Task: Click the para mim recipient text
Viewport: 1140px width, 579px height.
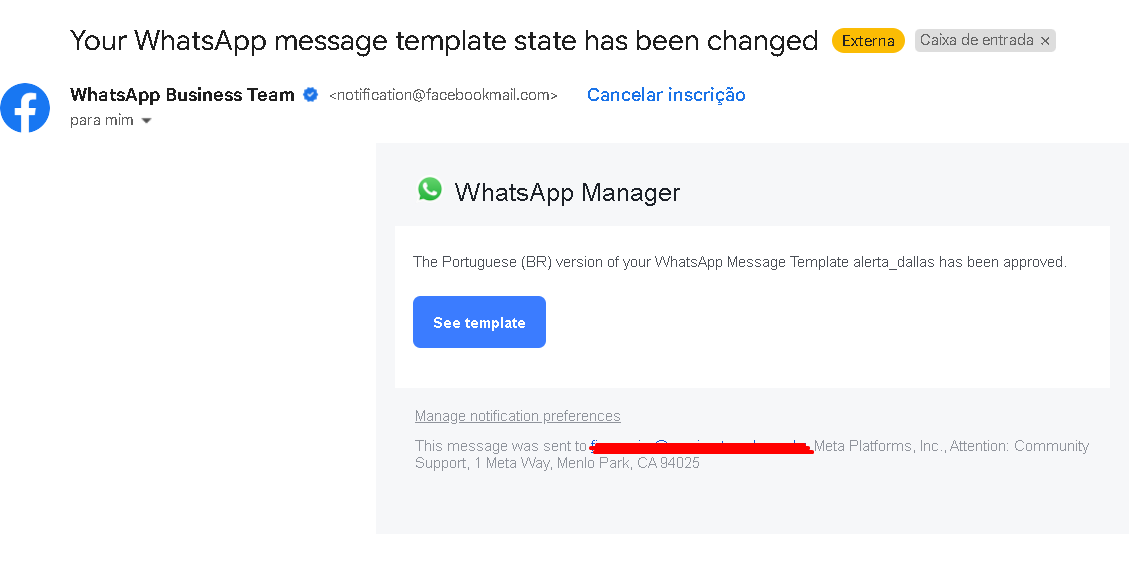Action: (102, 120)
